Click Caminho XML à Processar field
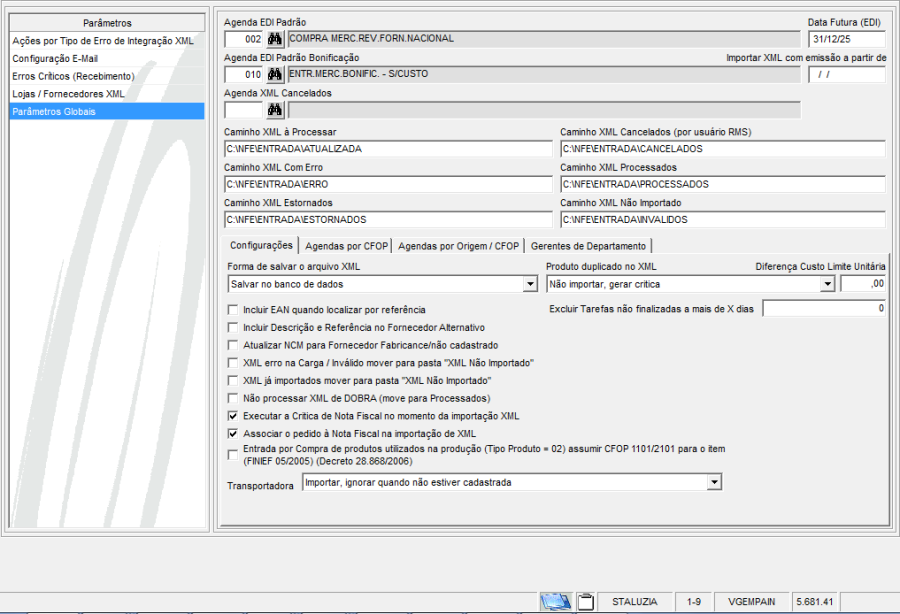900x614 pixels. [388, 149]
